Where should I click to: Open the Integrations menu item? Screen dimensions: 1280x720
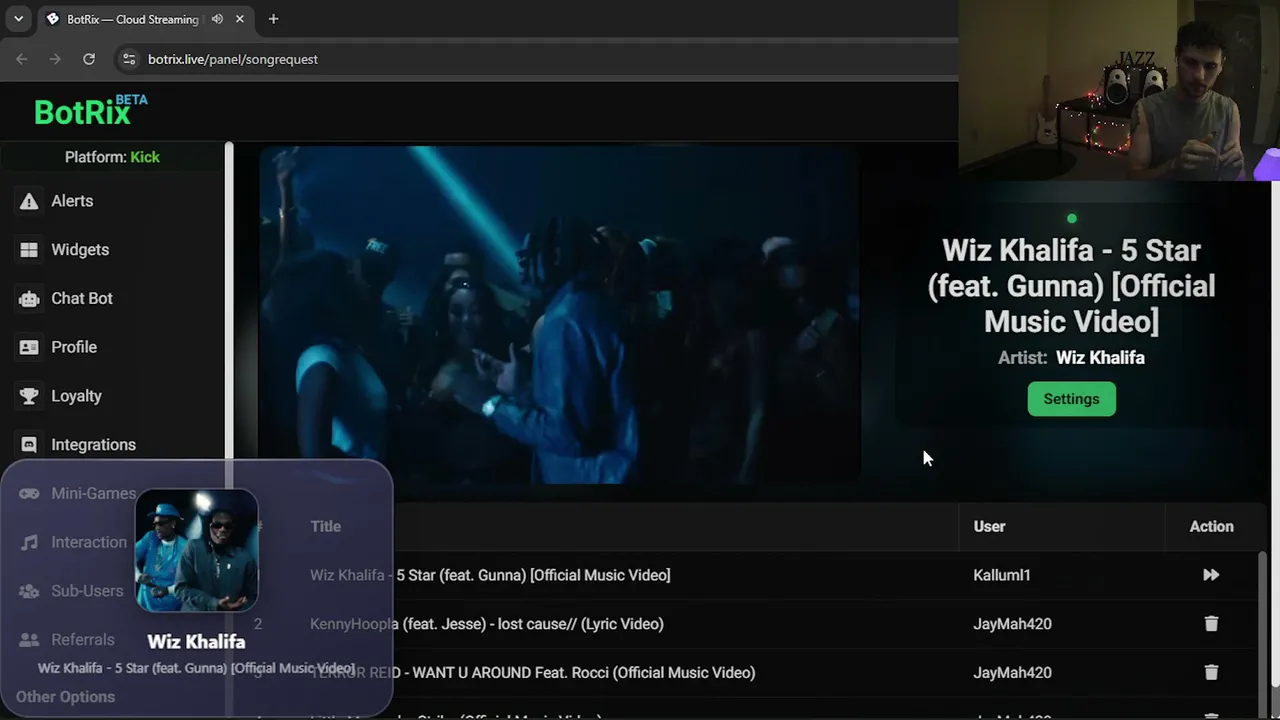[93, 445]
